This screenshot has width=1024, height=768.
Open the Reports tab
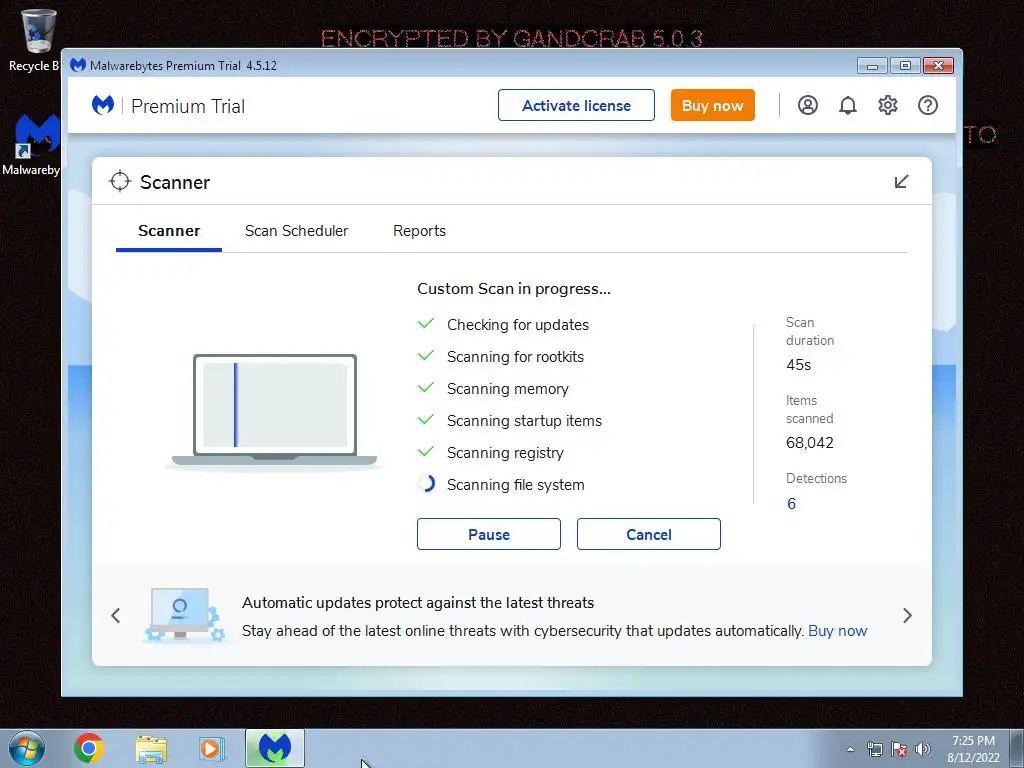[419, 231]
